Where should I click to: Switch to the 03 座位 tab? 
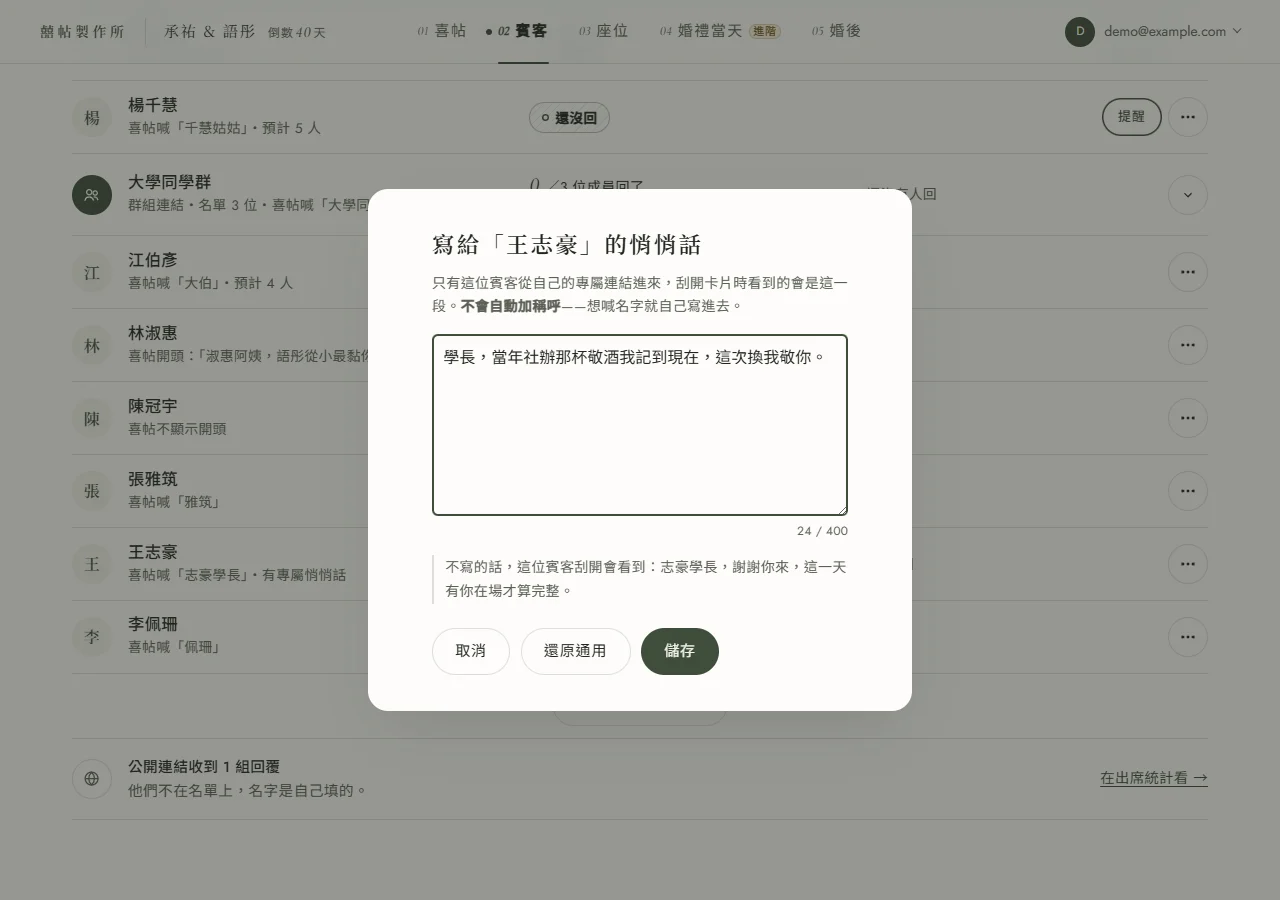(x=604, y=31)
